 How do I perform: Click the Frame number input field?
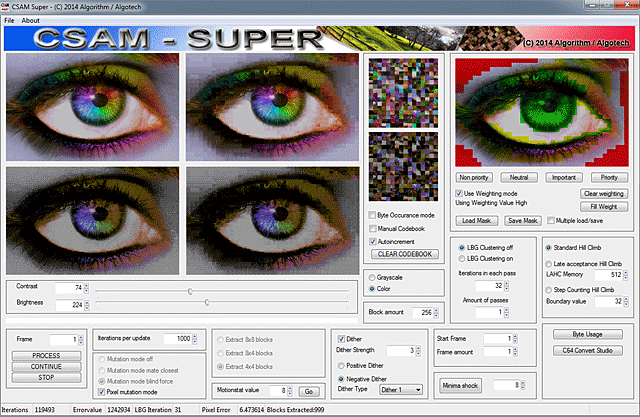(64, 339)
